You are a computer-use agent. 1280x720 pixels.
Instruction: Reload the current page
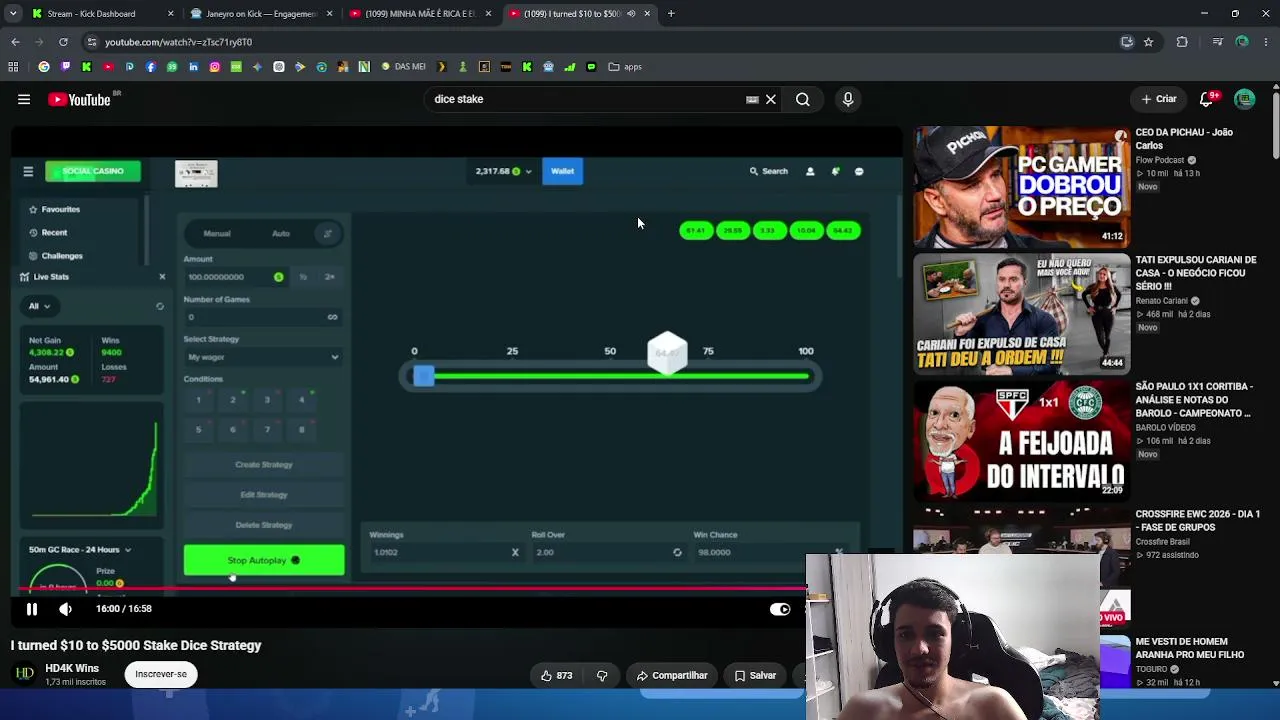[x=63, y=42]
